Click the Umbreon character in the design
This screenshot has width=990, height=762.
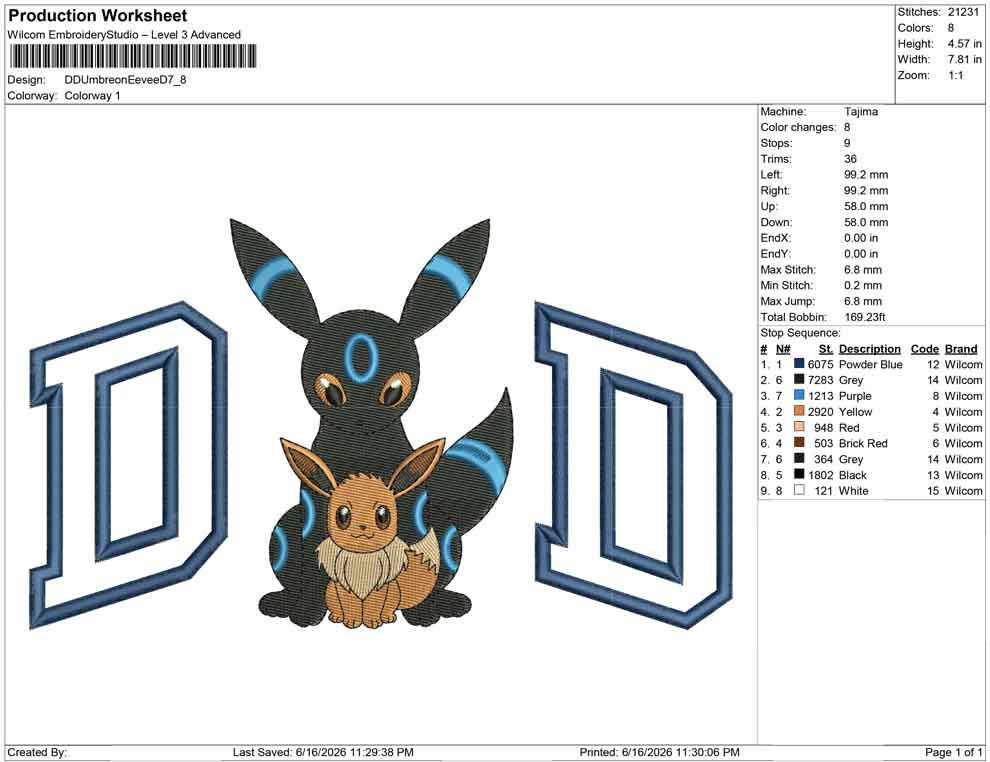pos(360,366)
